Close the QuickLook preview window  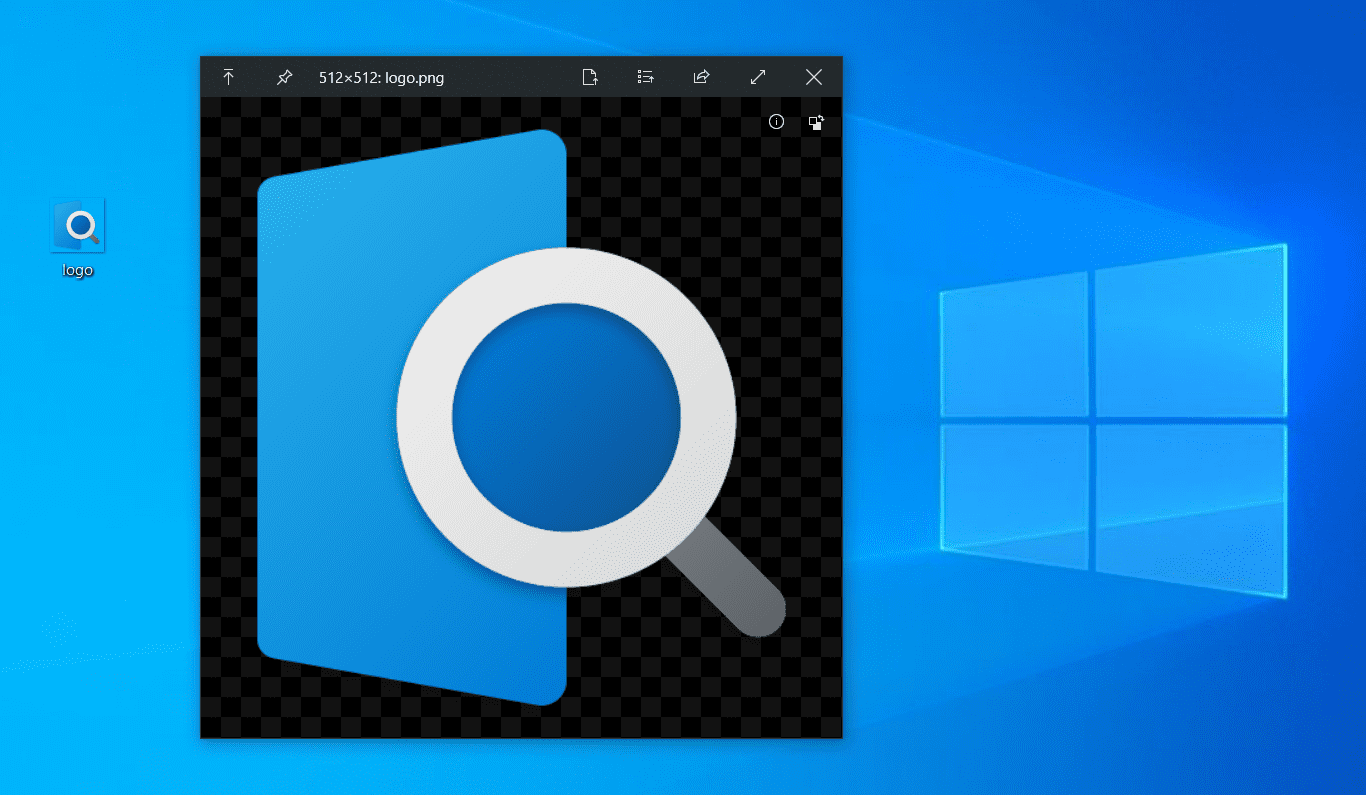point(814,77)
